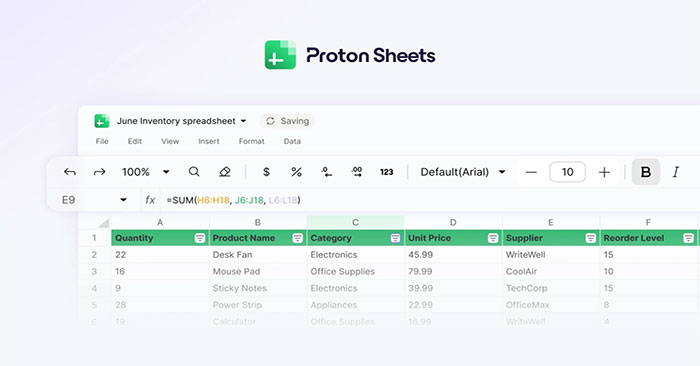The width and height of the screenshot is (700, 366).
Task: Click the Power Strip product cell
Action: tap(258, 305)
